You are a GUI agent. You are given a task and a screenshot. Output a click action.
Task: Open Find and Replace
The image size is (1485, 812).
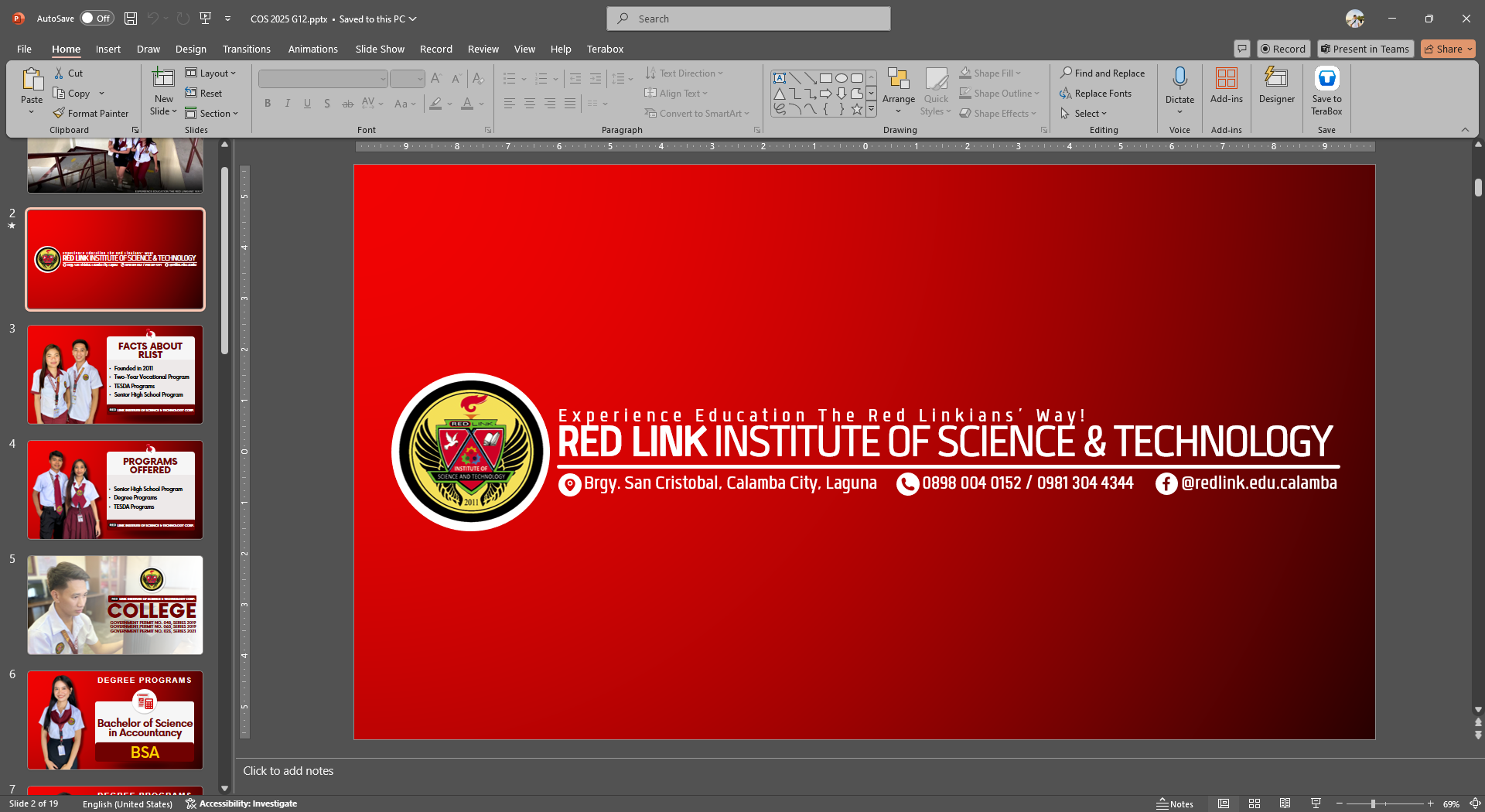1102,73
